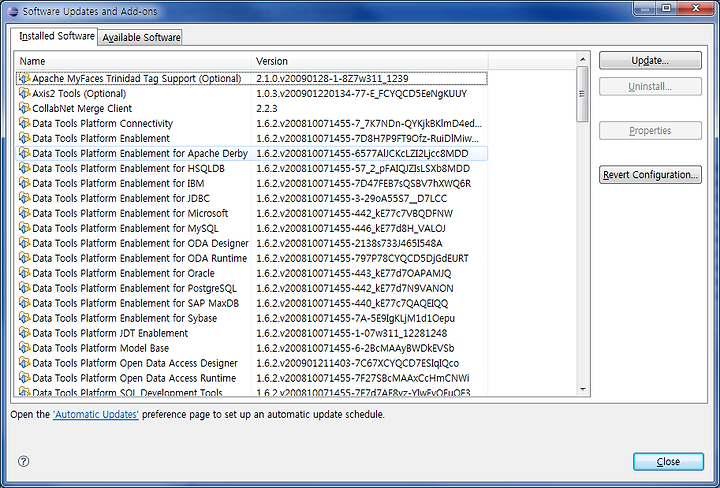Click the Enablement for SAP MaxDB icon

24,303
